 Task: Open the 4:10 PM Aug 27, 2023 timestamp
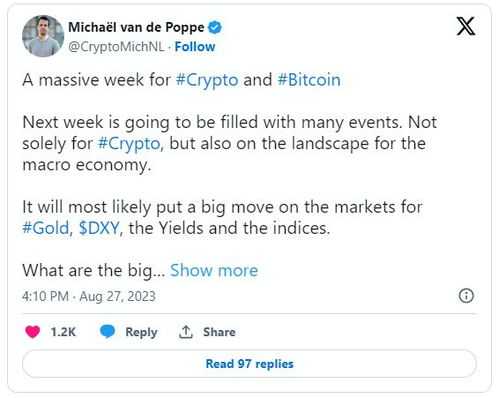pyautogui.click(x=89, y=296)
